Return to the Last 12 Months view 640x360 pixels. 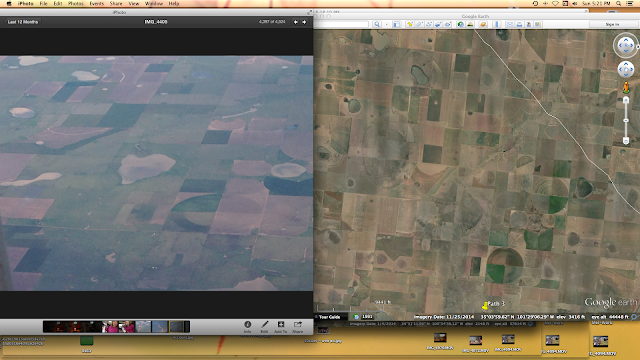coord(22,22)
